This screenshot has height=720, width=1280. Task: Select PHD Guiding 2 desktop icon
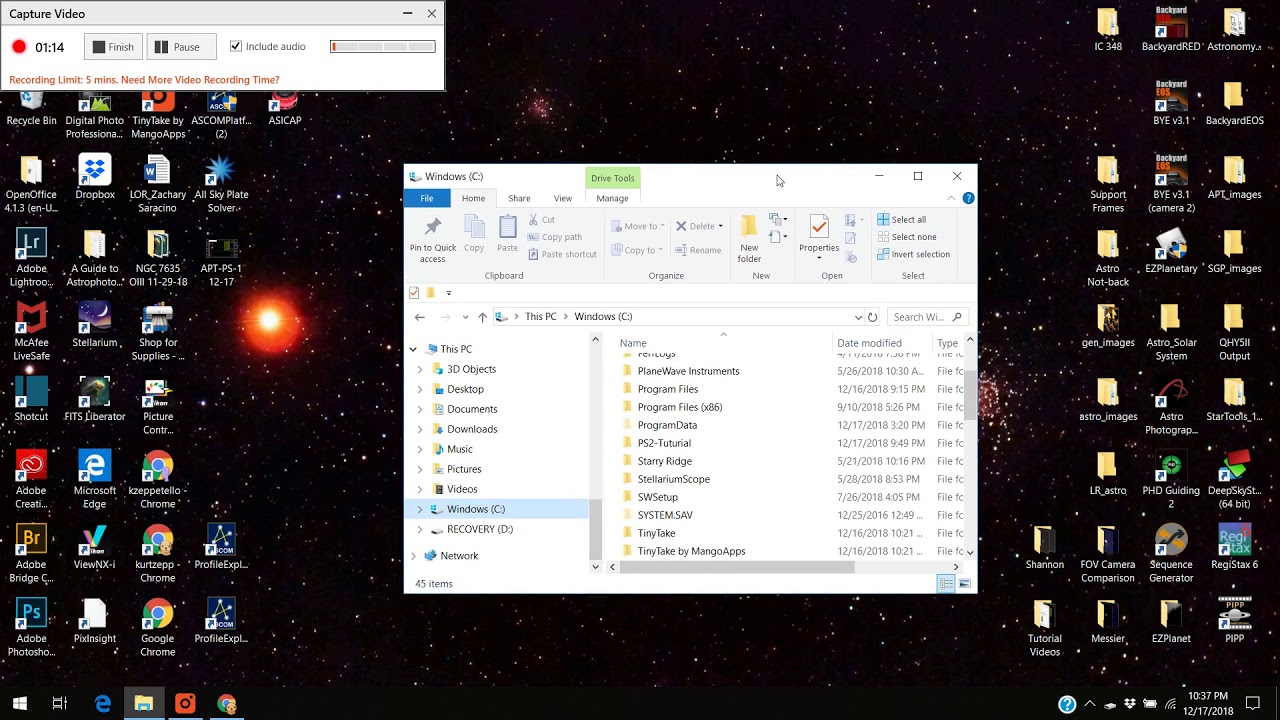[x=1171, y=480]
